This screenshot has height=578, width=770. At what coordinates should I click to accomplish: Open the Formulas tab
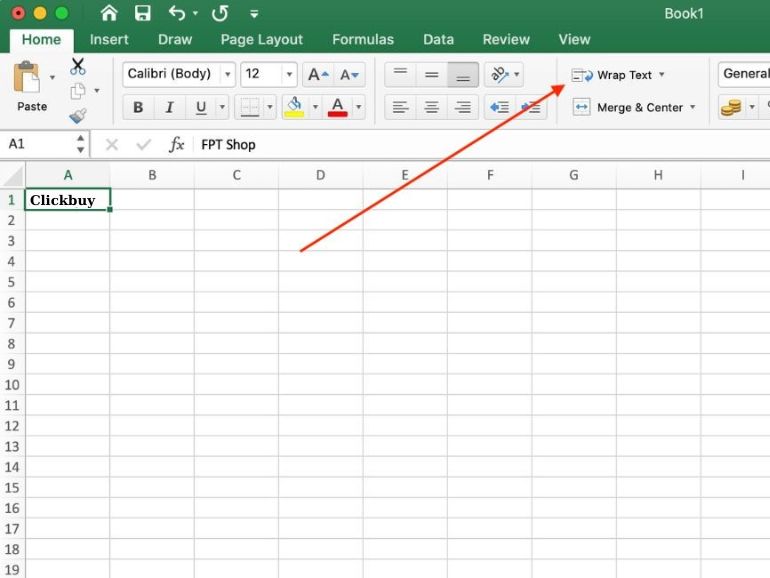tap(363, 39)
